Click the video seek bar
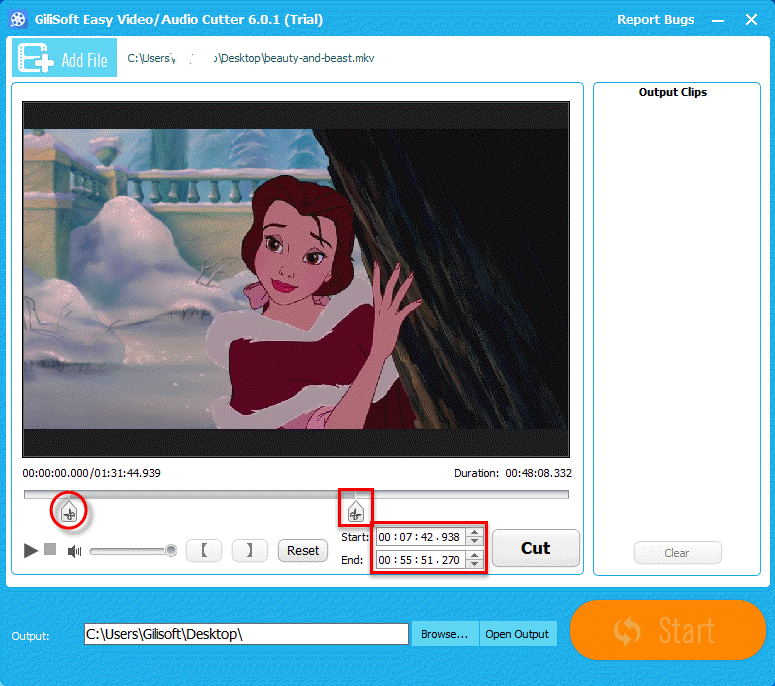 [x=297, y=494]
